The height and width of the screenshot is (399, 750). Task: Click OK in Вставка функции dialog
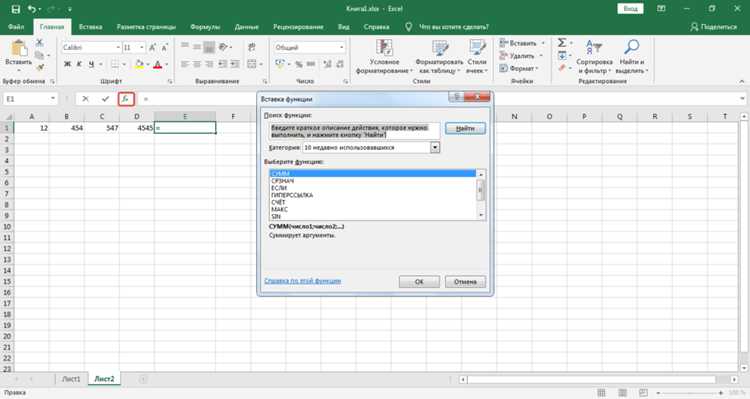419,282
